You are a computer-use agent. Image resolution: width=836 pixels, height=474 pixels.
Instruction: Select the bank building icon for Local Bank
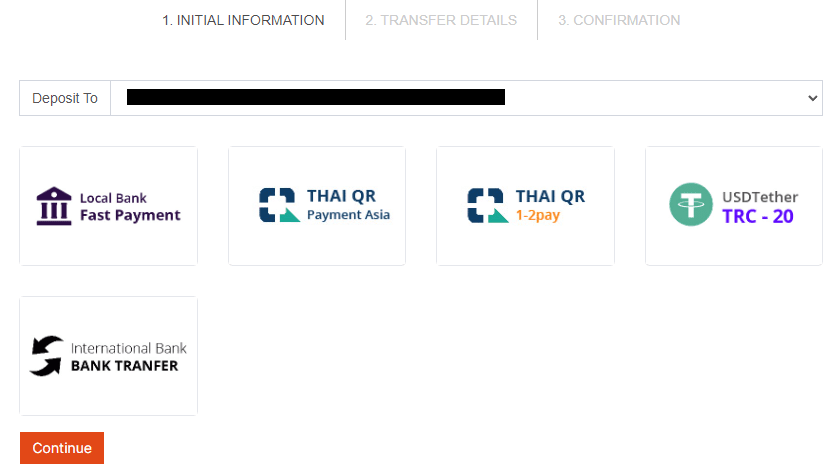coord(54,206)
